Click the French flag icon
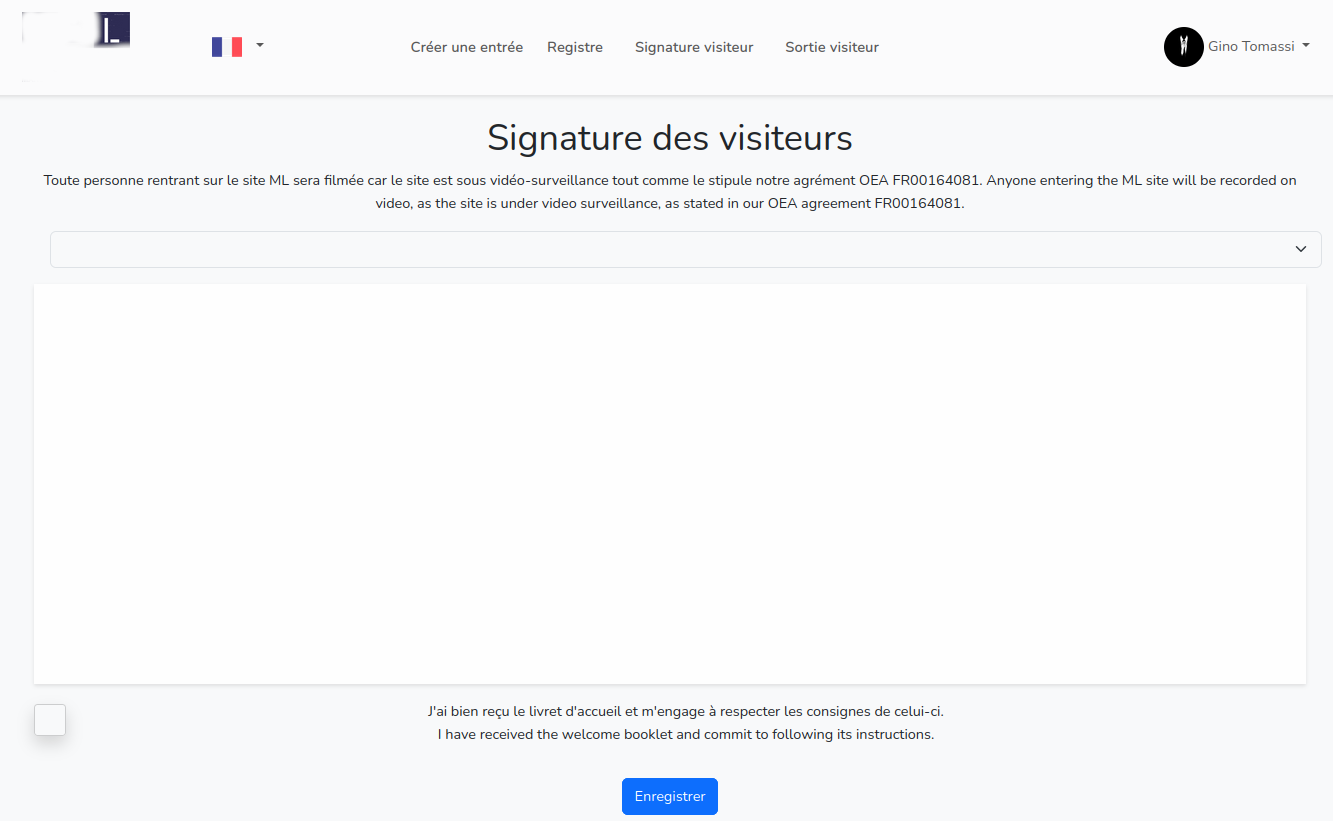 pos(227,45)
